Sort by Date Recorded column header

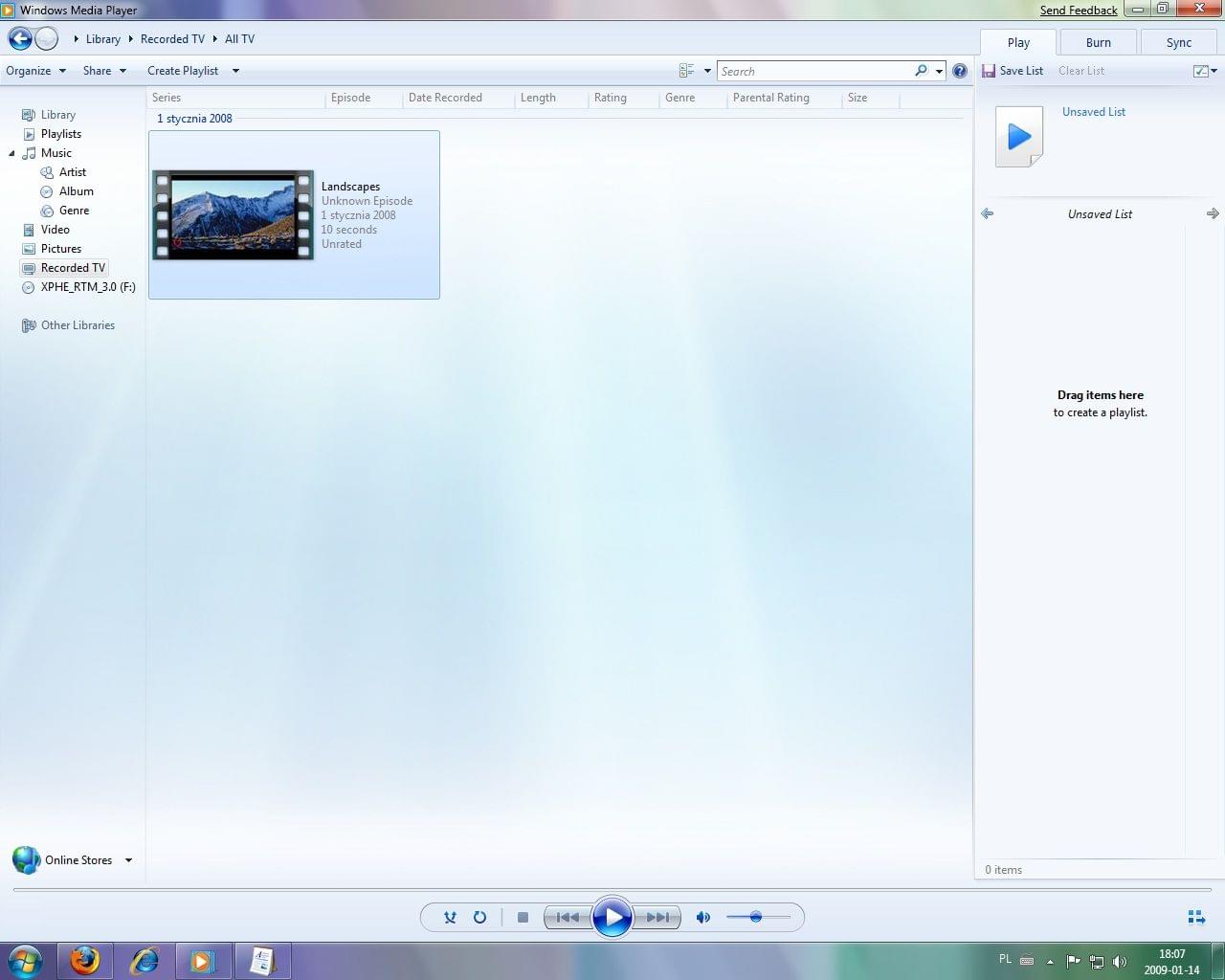click(x=458, y=98)
